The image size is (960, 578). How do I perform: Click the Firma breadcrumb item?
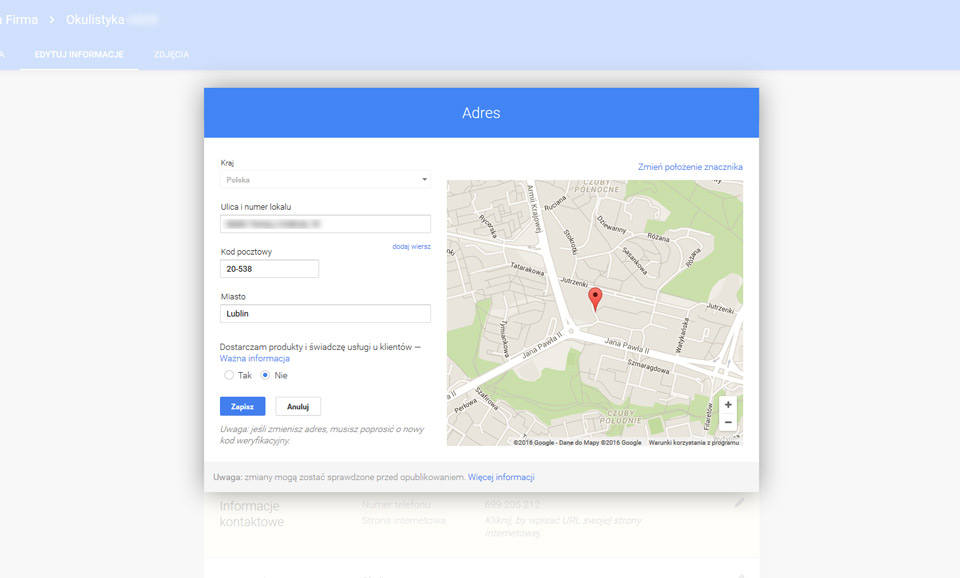[21, 20]
